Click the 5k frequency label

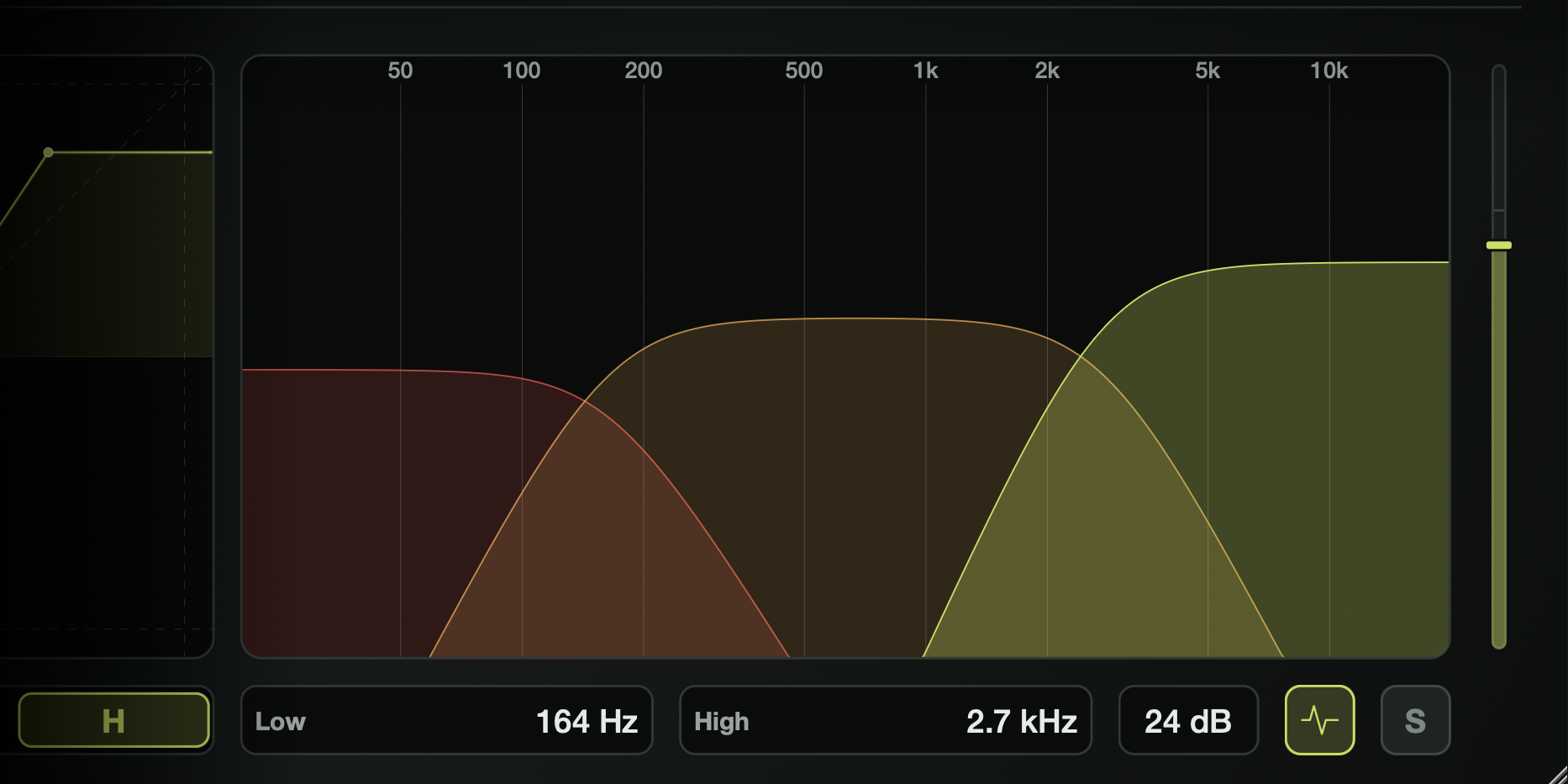[1208, 71]
